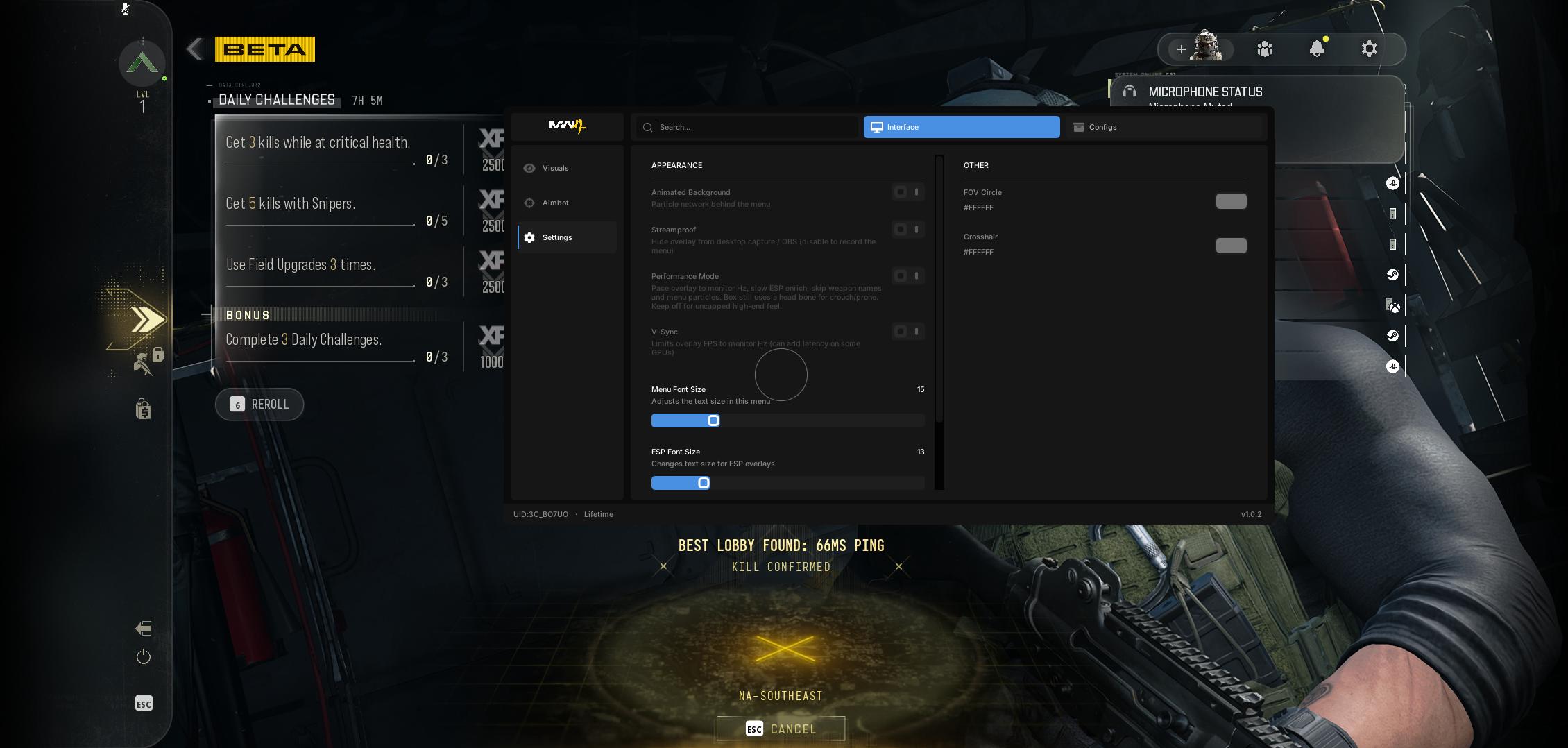The width and height of the screenshot is (1568, 748).
Task: Adjust the Menu Font Size slider
Action: click(787, 420)
